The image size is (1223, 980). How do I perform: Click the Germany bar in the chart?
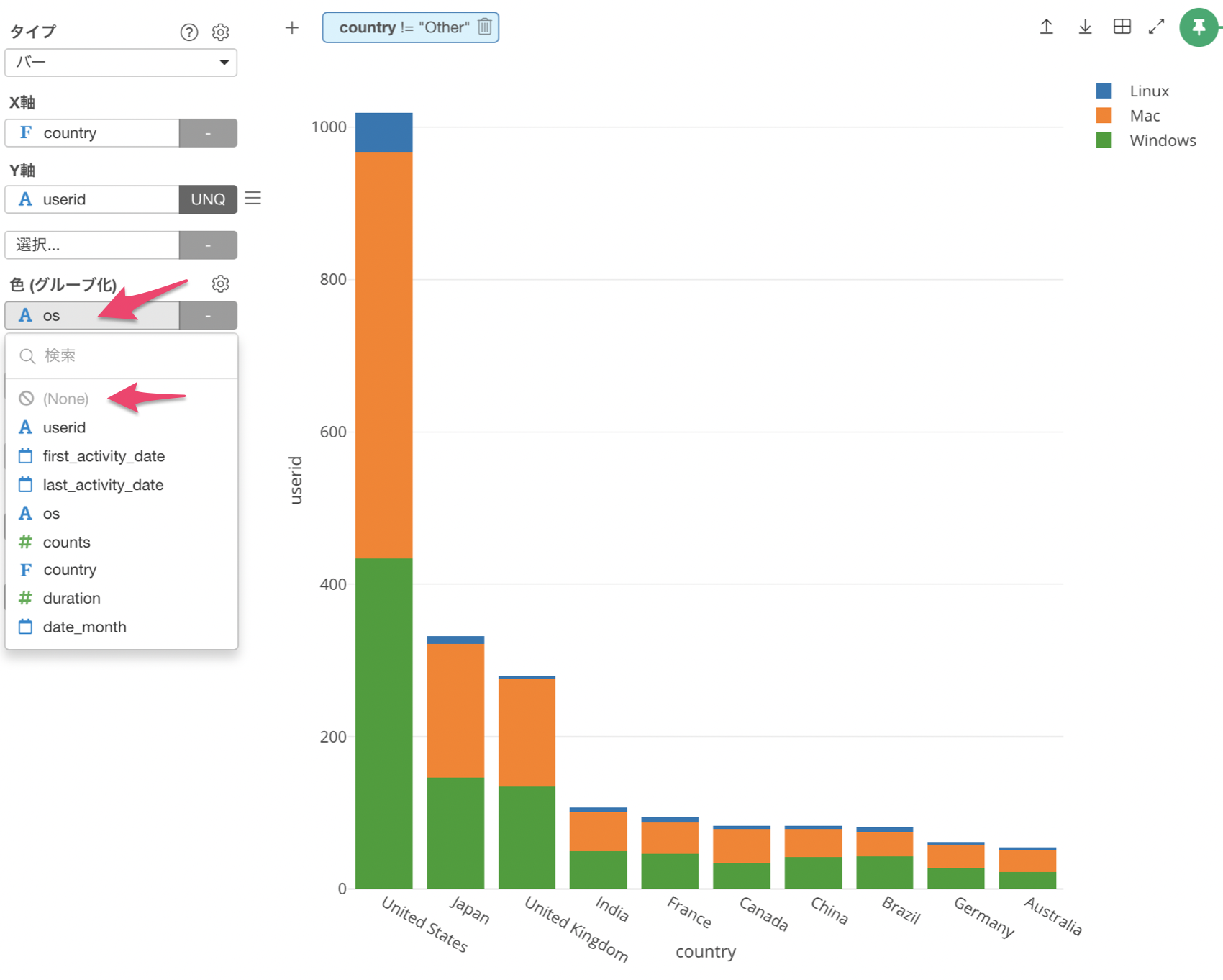(956, 866)
